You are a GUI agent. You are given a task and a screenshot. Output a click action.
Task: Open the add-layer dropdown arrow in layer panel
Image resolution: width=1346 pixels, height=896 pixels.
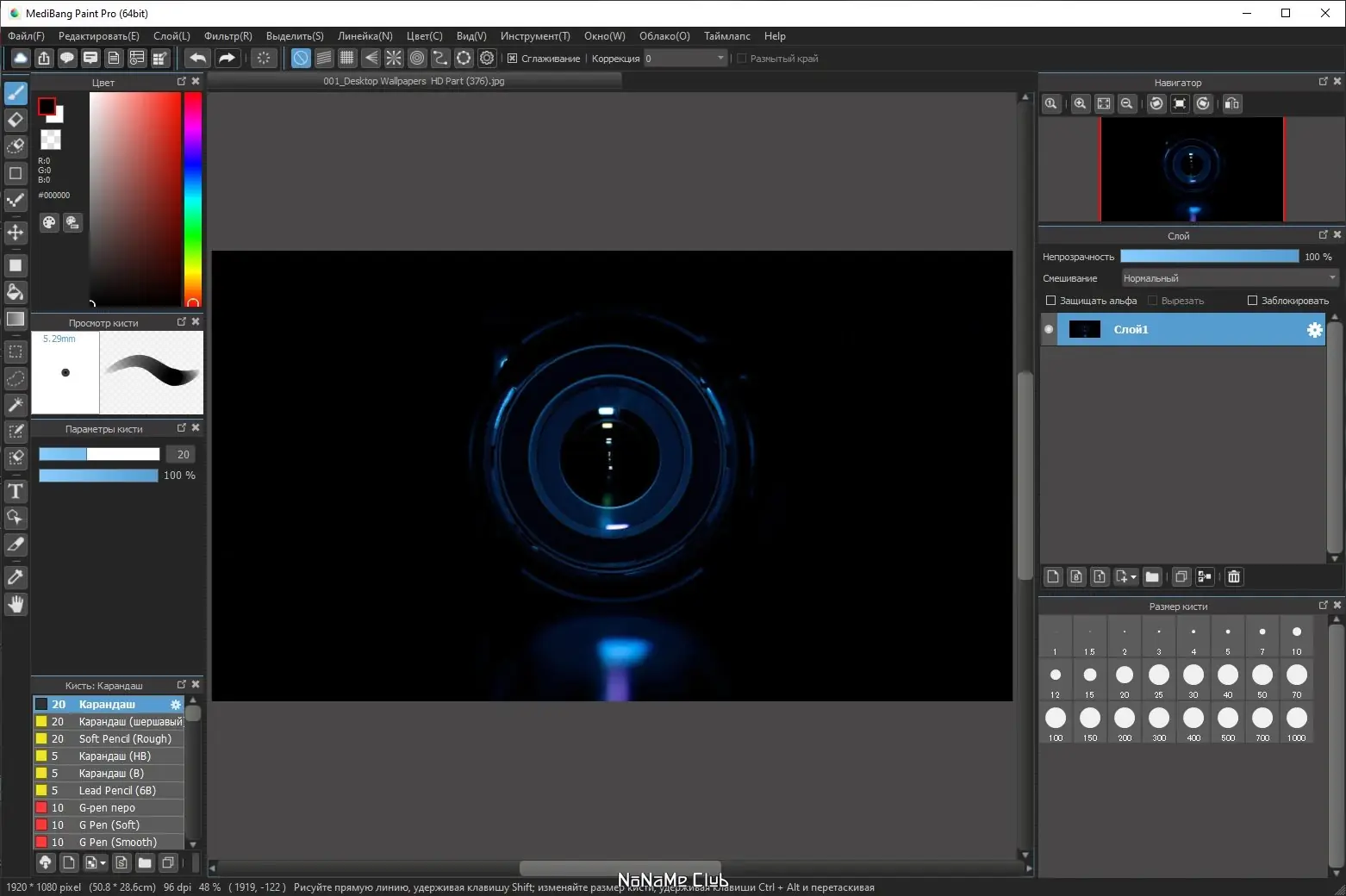[x=1133, y=577]
